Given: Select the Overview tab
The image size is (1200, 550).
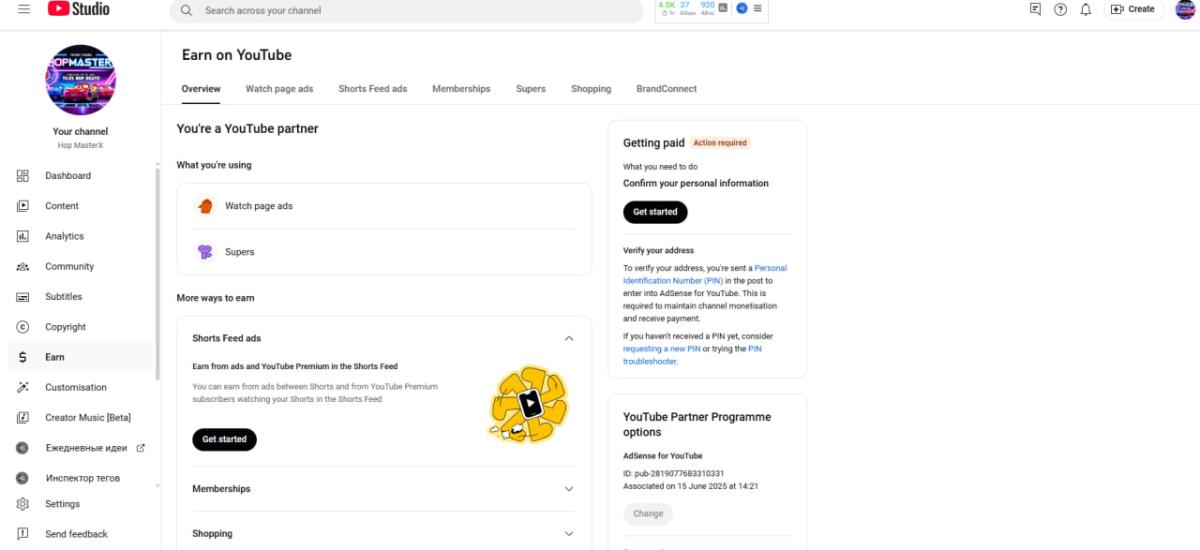Looking at the screenshot, I should [201, 89].
